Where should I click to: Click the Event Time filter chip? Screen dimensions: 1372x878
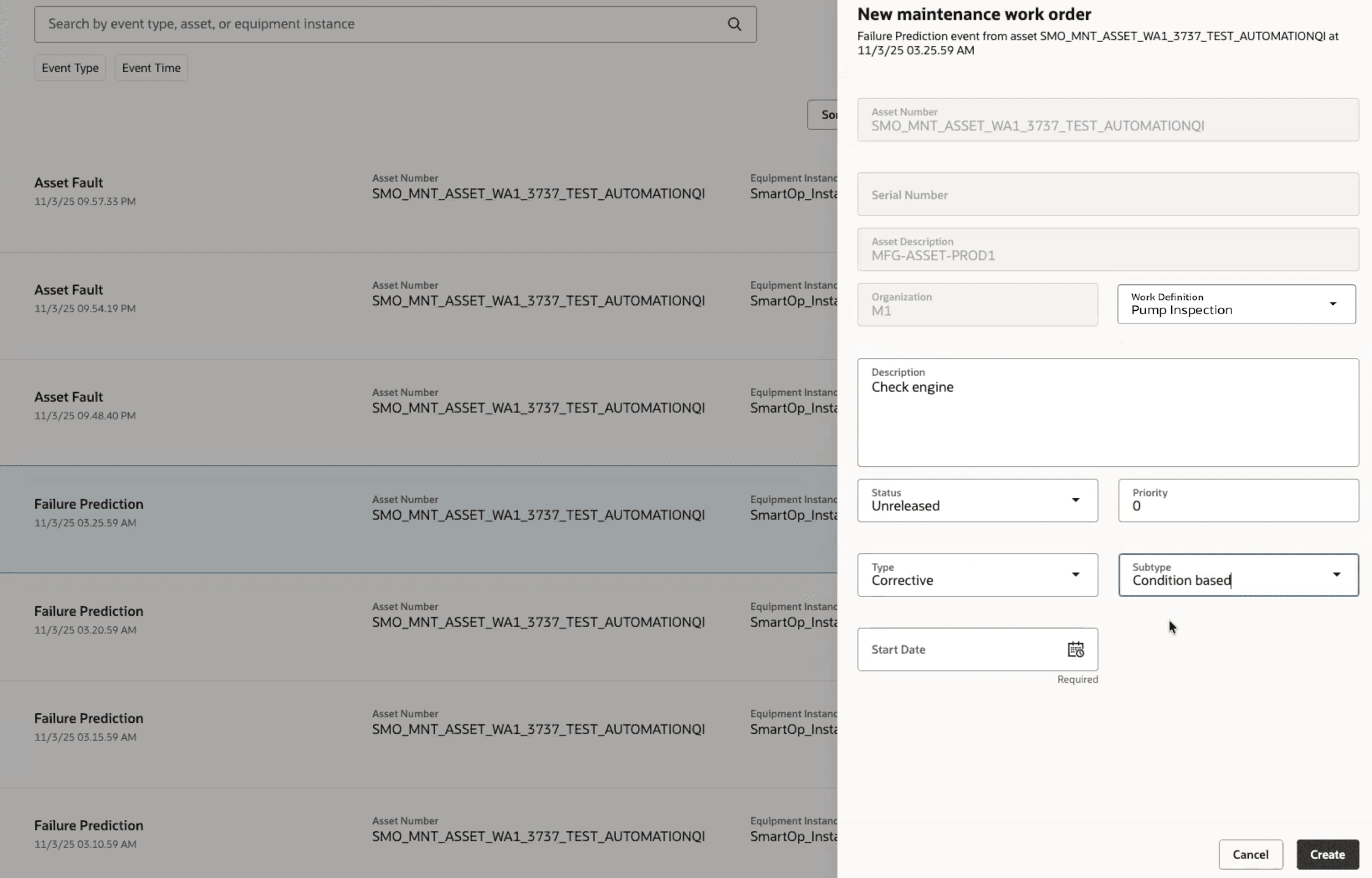click(151, 67)
